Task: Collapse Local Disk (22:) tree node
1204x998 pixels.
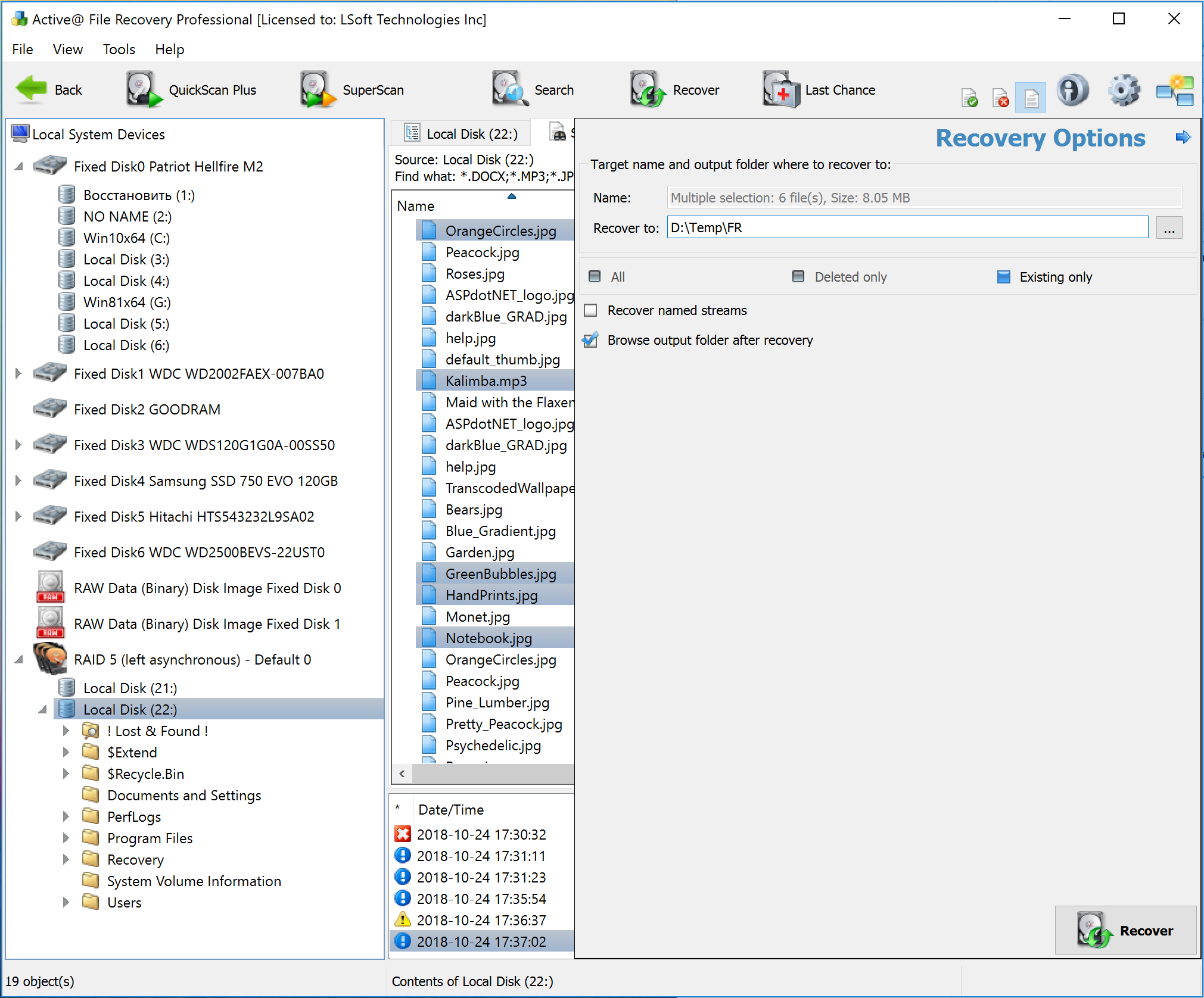Action: point(42,710)
